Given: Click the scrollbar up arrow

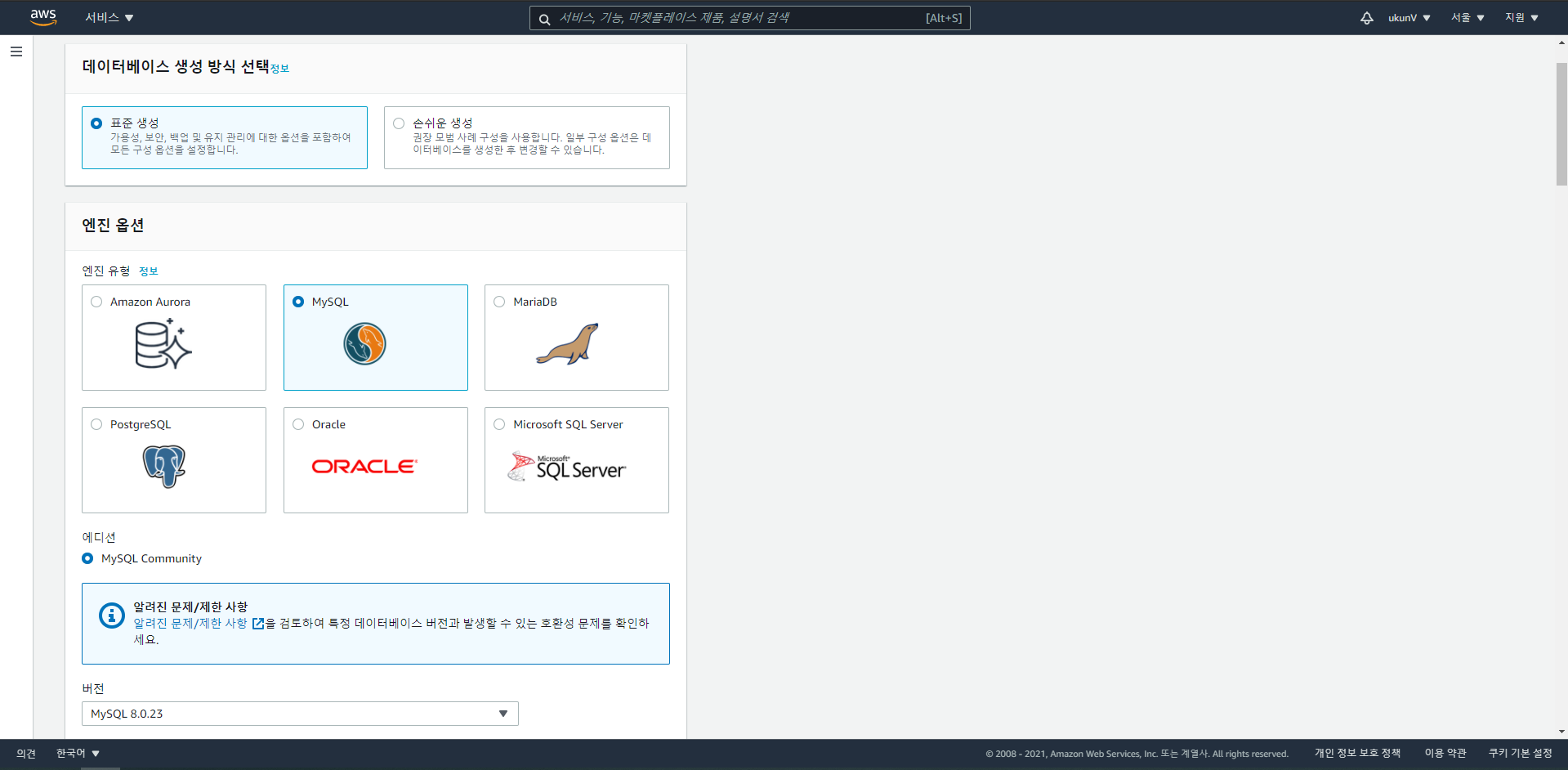Looking at the screenshot, I should 1561,43.
